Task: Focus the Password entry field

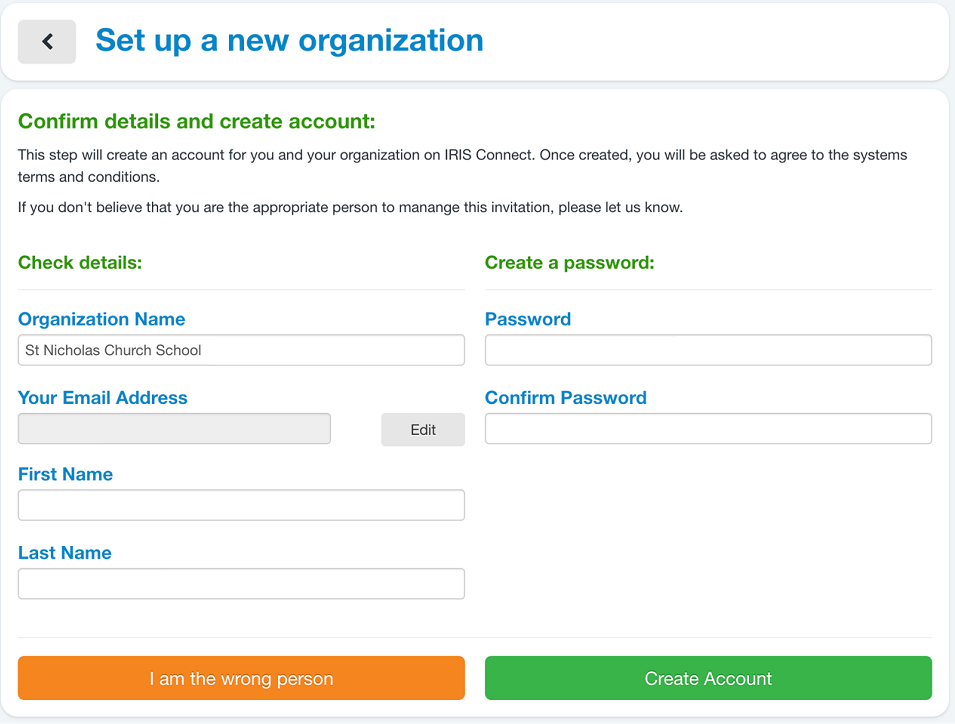Action: (708, 350)
